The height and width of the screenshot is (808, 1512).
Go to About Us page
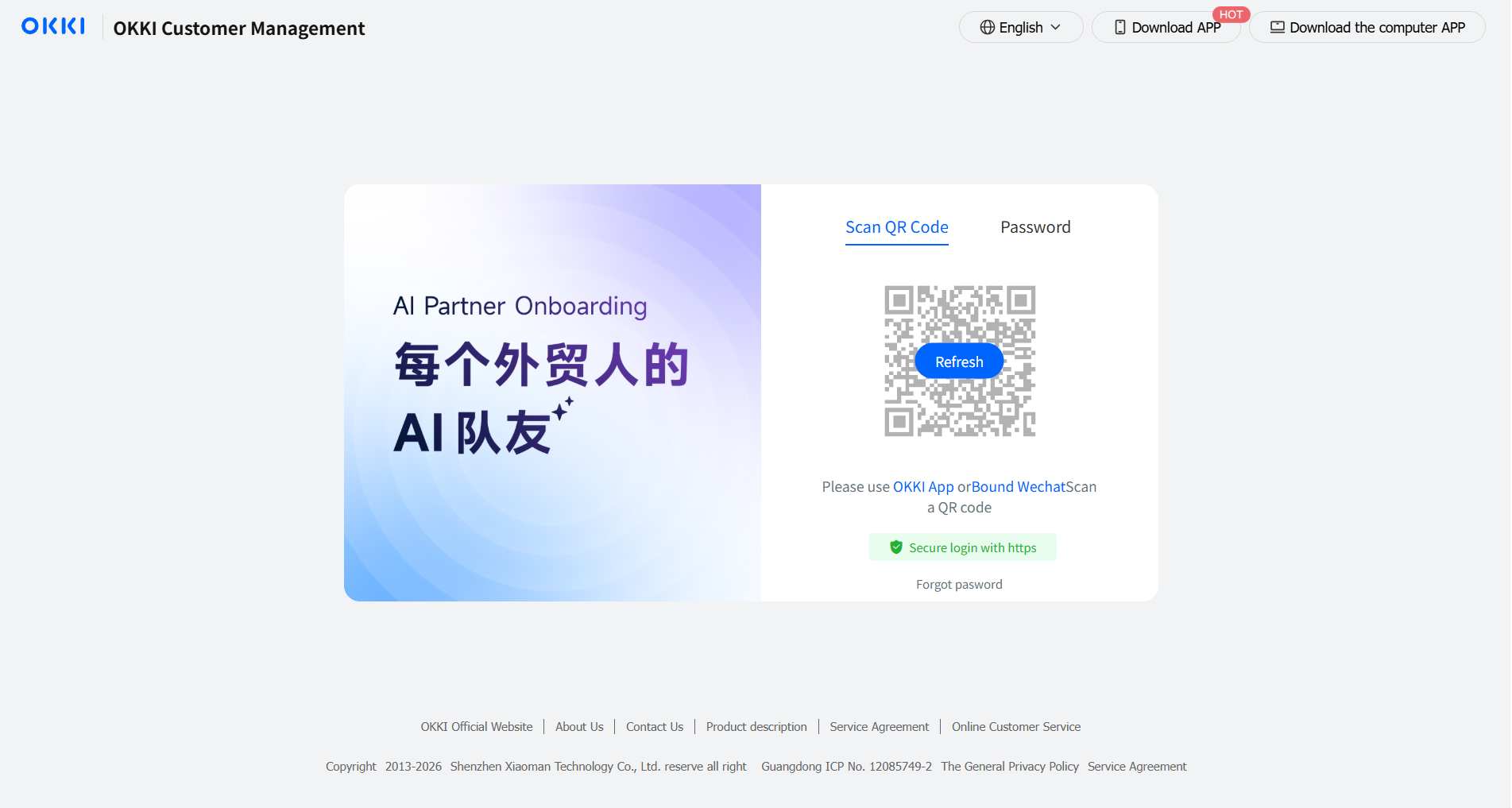579,727
